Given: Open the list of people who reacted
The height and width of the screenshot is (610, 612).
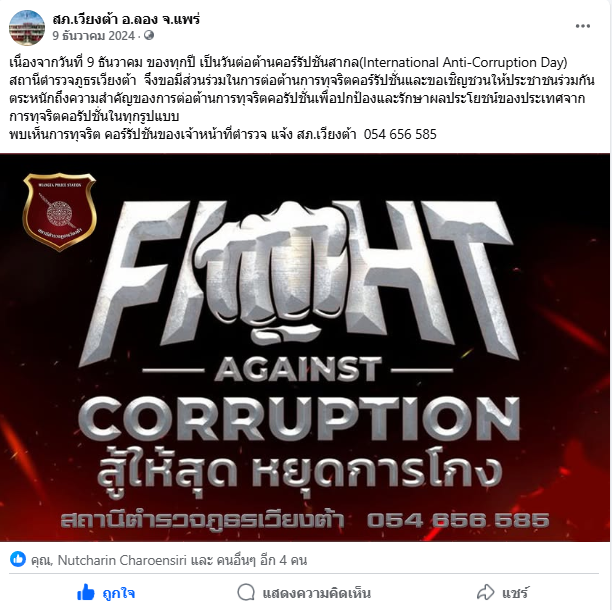Looking at the screenshot, I should coord(169,560).
